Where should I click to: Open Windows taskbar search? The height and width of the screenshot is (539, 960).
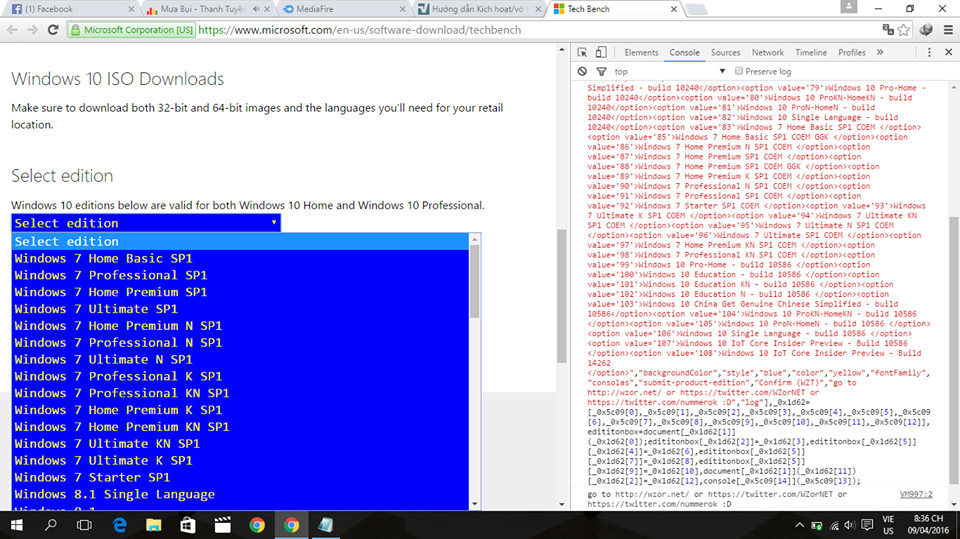point(51,525)
